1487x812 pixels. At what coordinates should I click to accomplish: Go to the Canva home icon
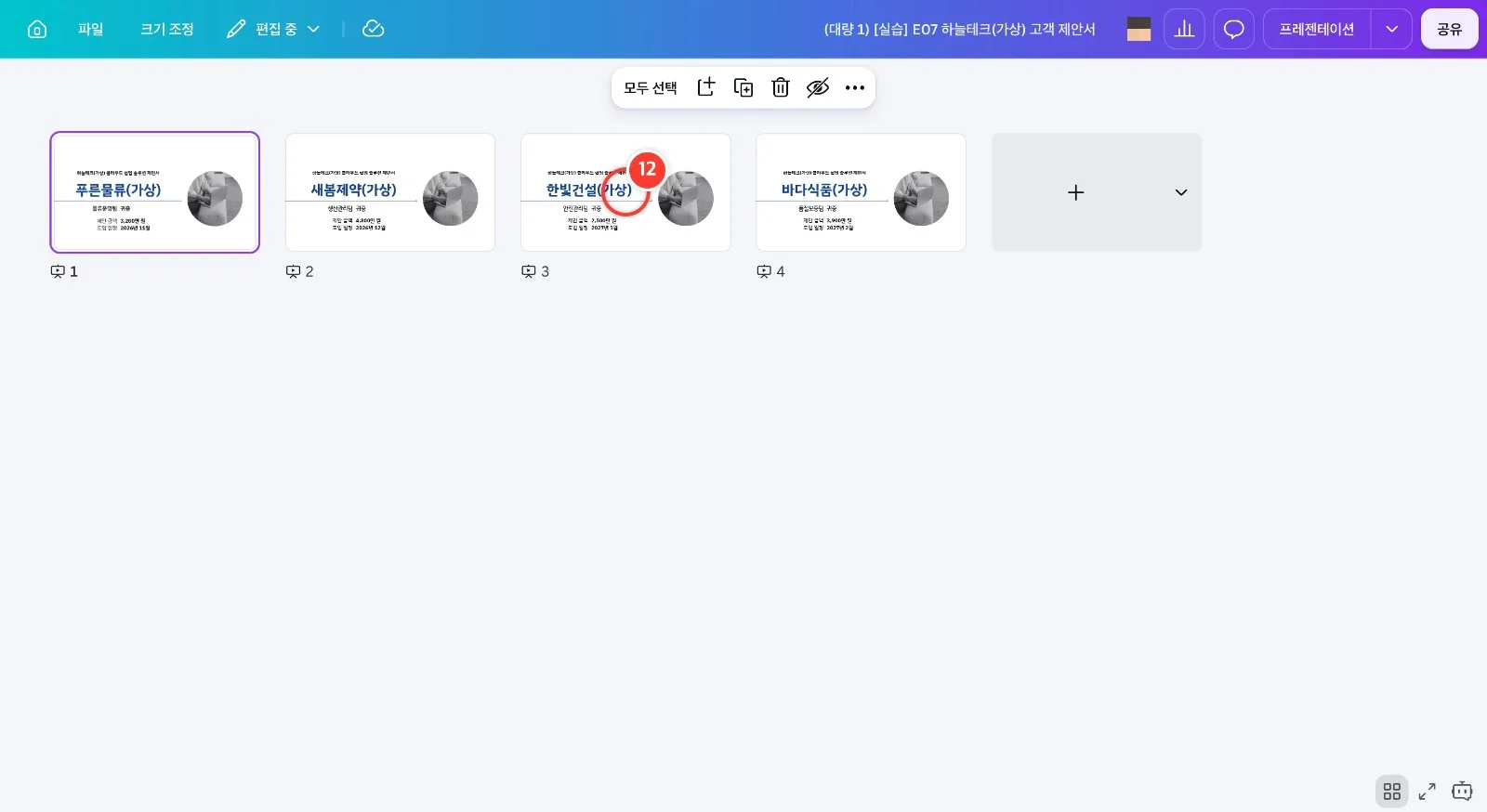pos(37,29)
